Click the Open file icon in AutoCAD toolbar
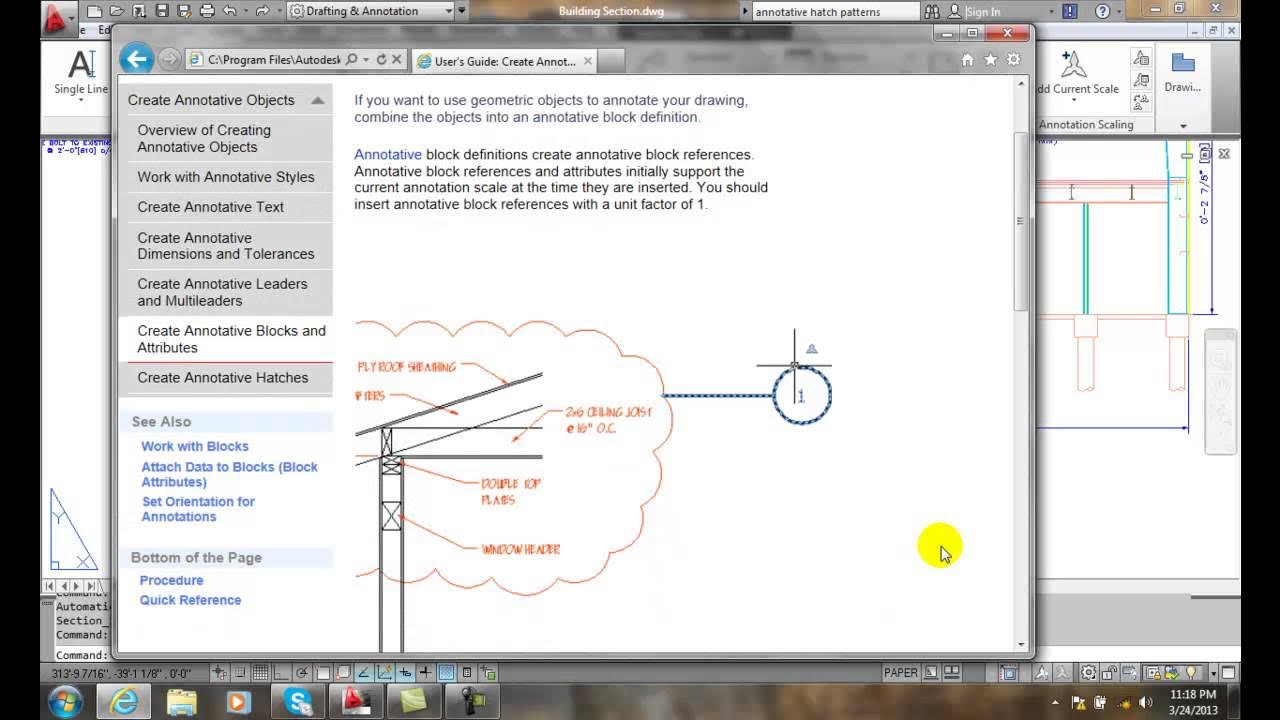The width and height of the screenshot is (1280, 720). pyautogui.click(x=117, y=12)
